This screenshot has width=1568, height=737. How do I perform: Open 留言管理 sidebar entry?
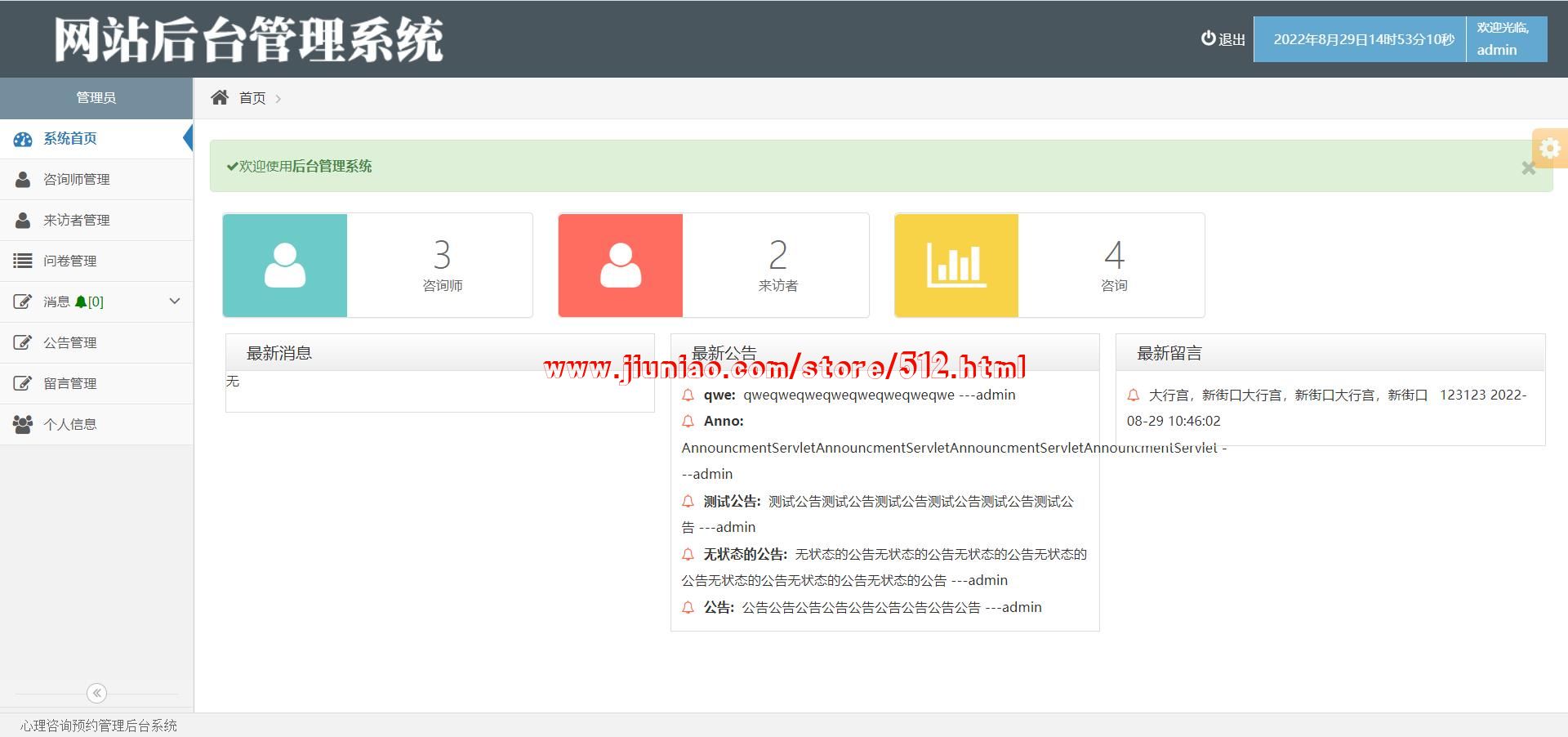tap(69, 384)
